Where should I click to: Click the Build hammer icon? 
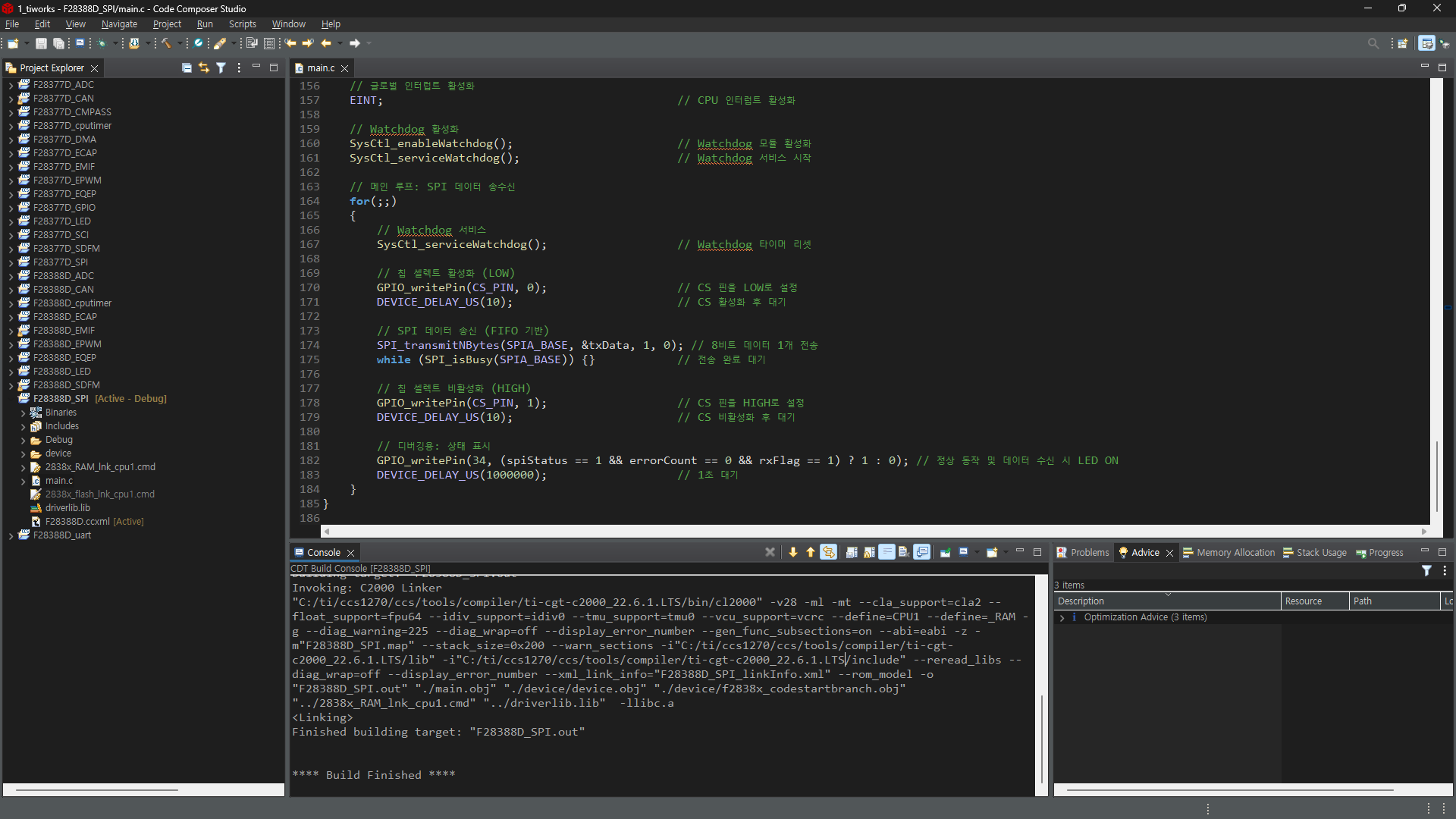[x=166, y=43]
